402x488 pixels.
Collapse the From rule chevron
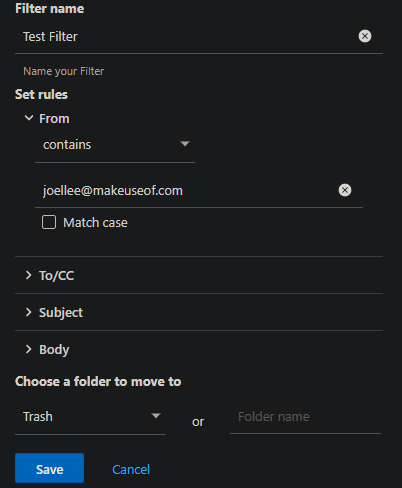(29, 118)
